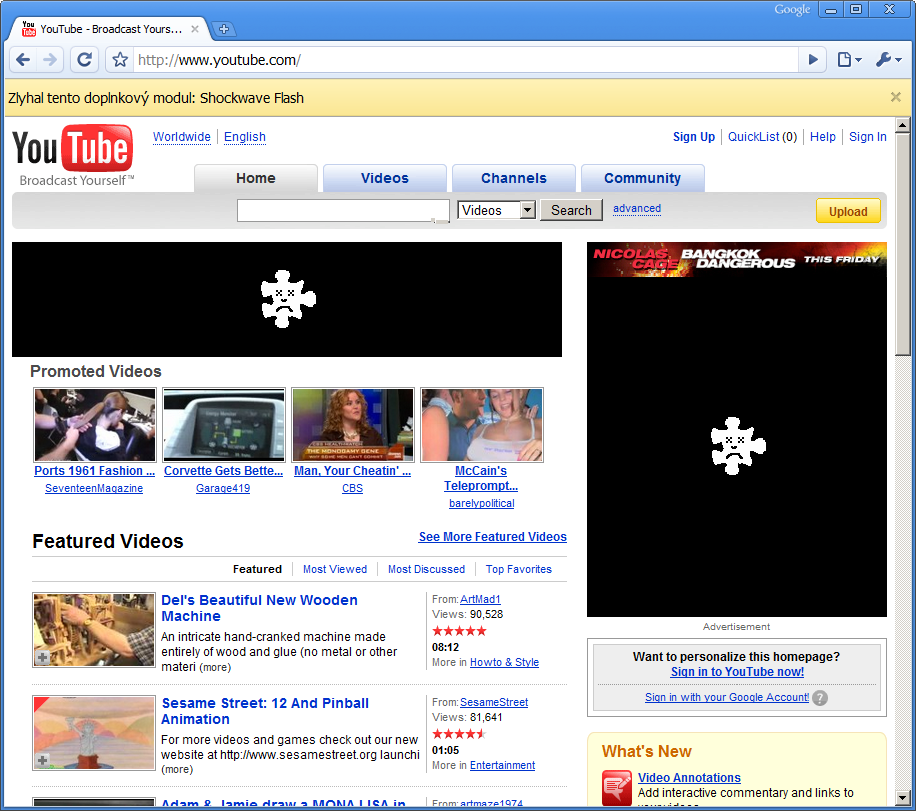Open Ports 1961 Fashion promoted thumbnail
Viewport: 916px width, 811px height.
coord(95,425)
